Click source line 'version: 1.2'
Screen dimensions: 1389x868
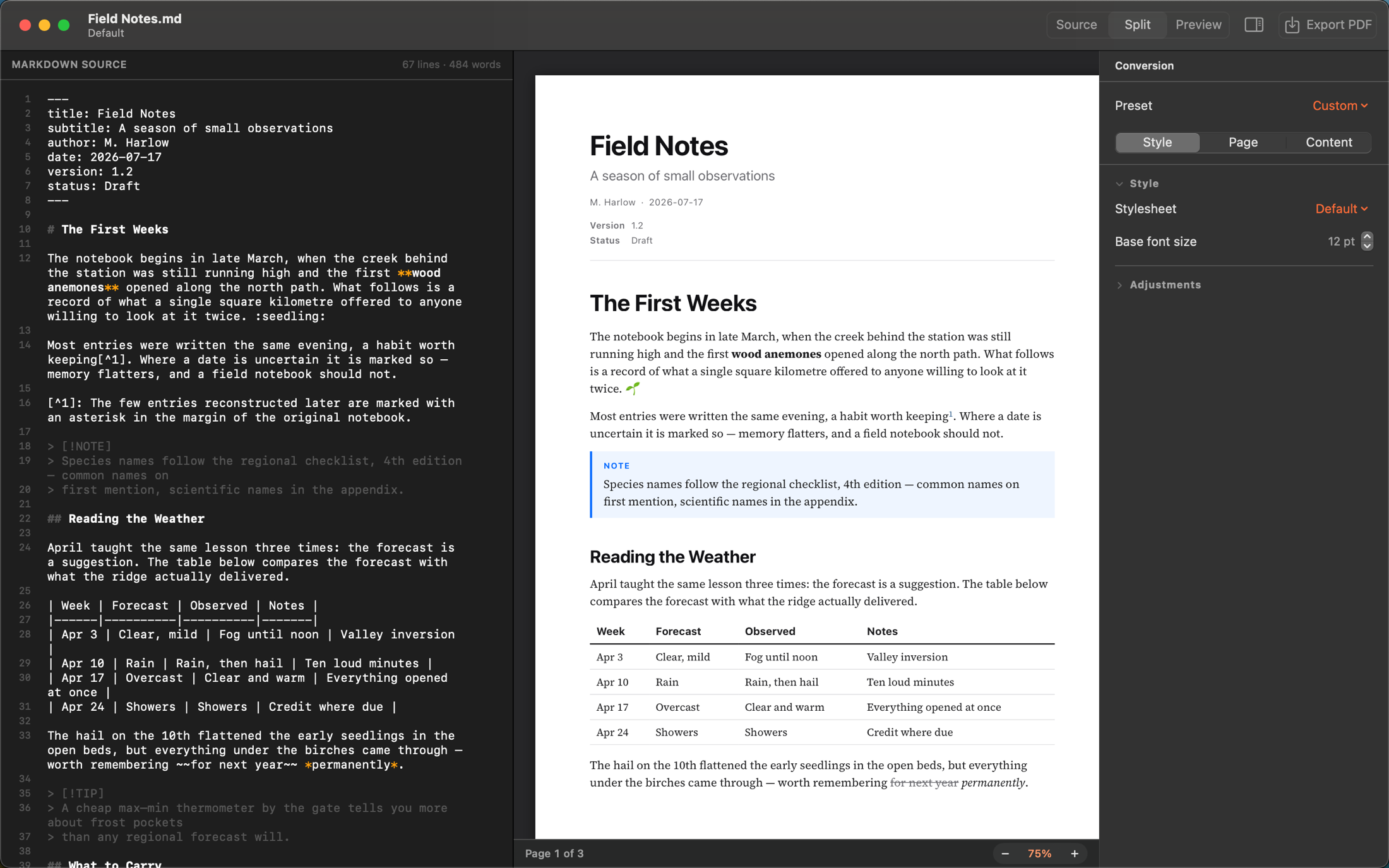[x=90, y=172]
